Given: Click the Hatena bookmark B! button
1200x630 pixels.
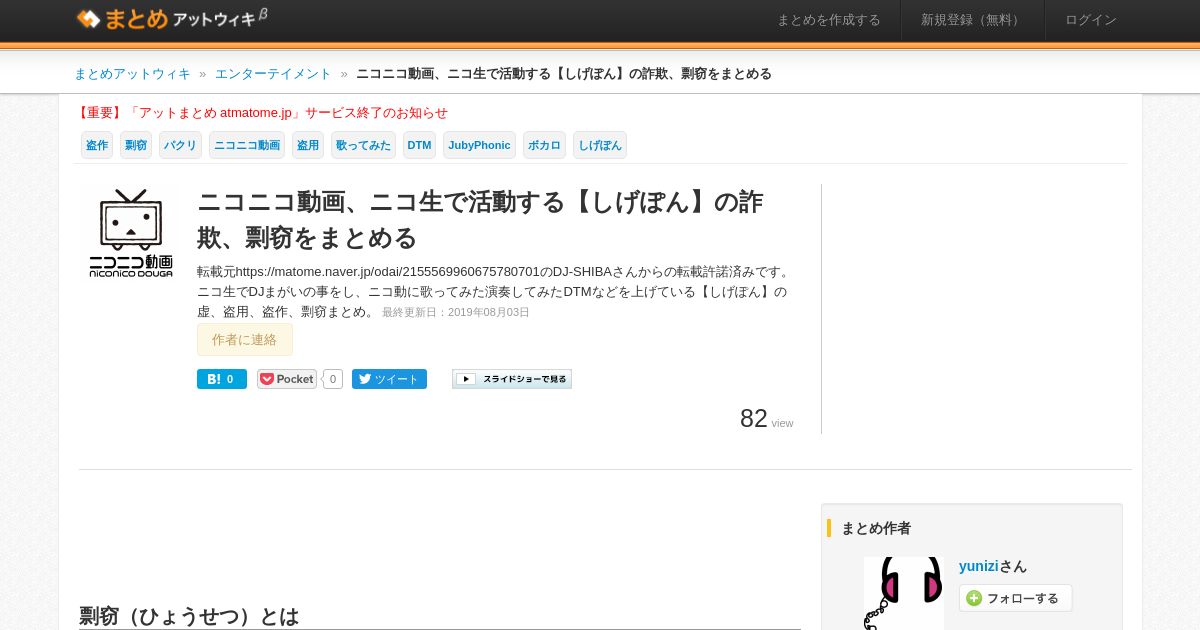Looking at the screenshot, I should [x=222, y=379].
